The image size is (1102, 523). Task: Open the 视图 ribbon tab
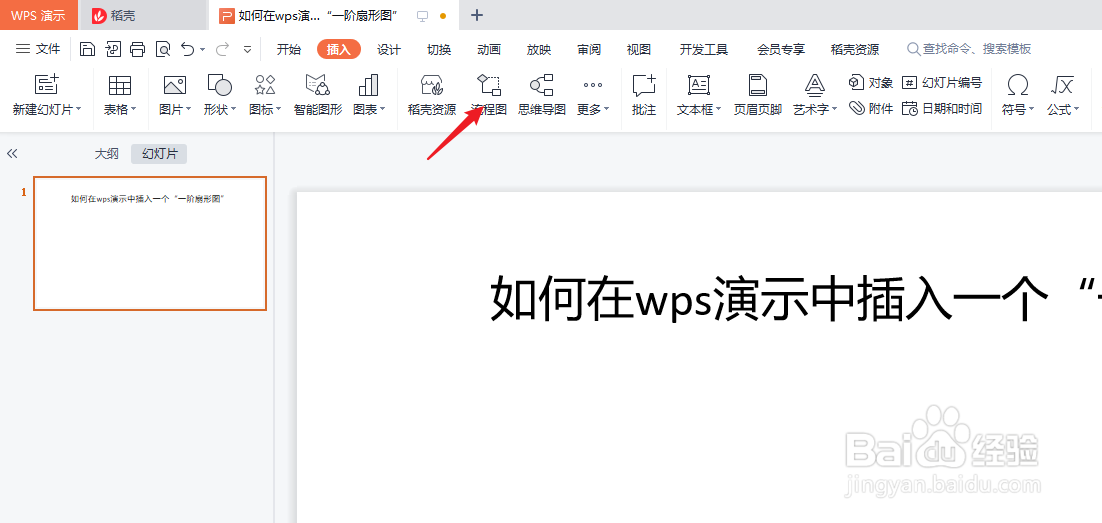tap(639, 49)
